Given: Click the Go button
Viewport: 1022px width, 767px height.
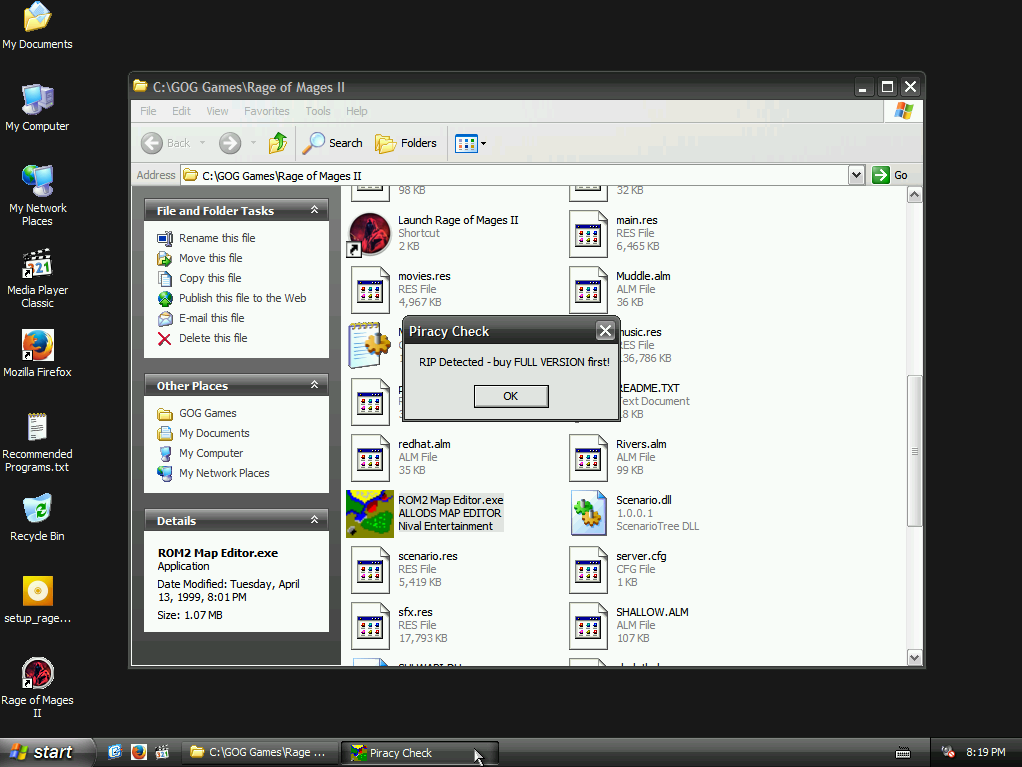Looking at the screenshot, I should (x=890, y=175).
